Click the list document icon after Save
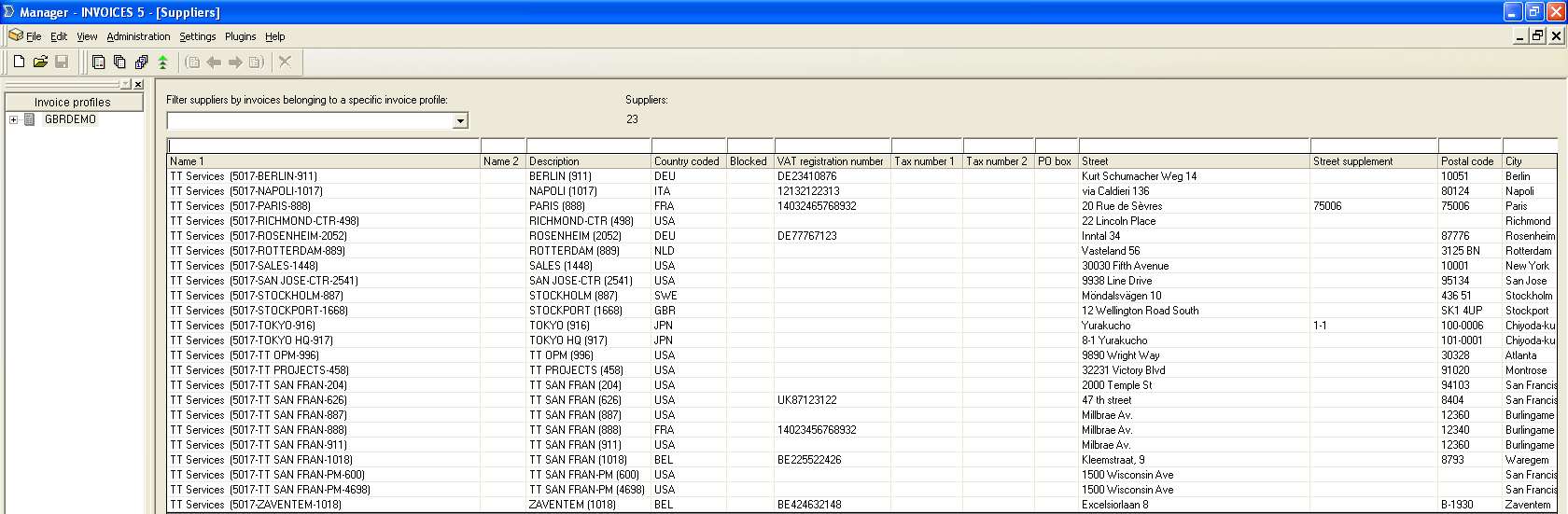This screenshot has height=514, width=1568. tap(98, 63)
